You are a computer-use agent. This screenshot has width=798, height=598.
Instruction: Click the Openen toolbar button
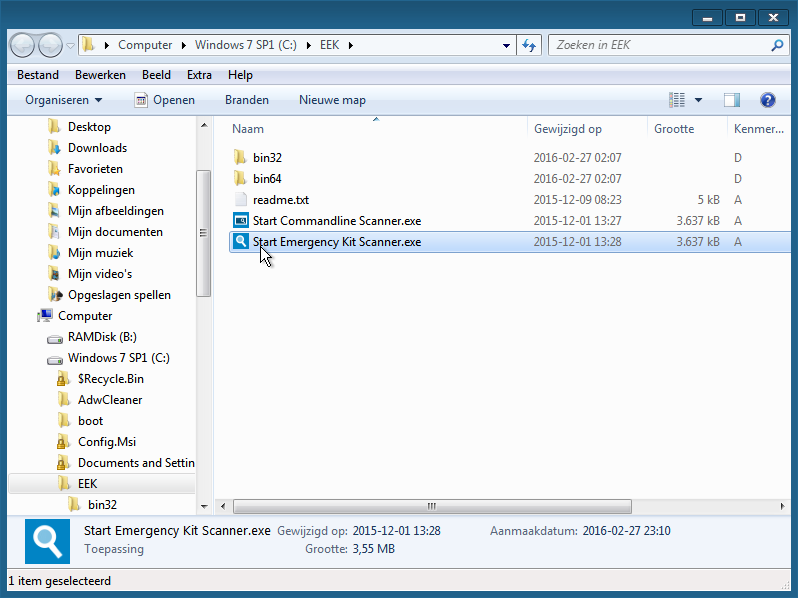[x=164, y=100]
